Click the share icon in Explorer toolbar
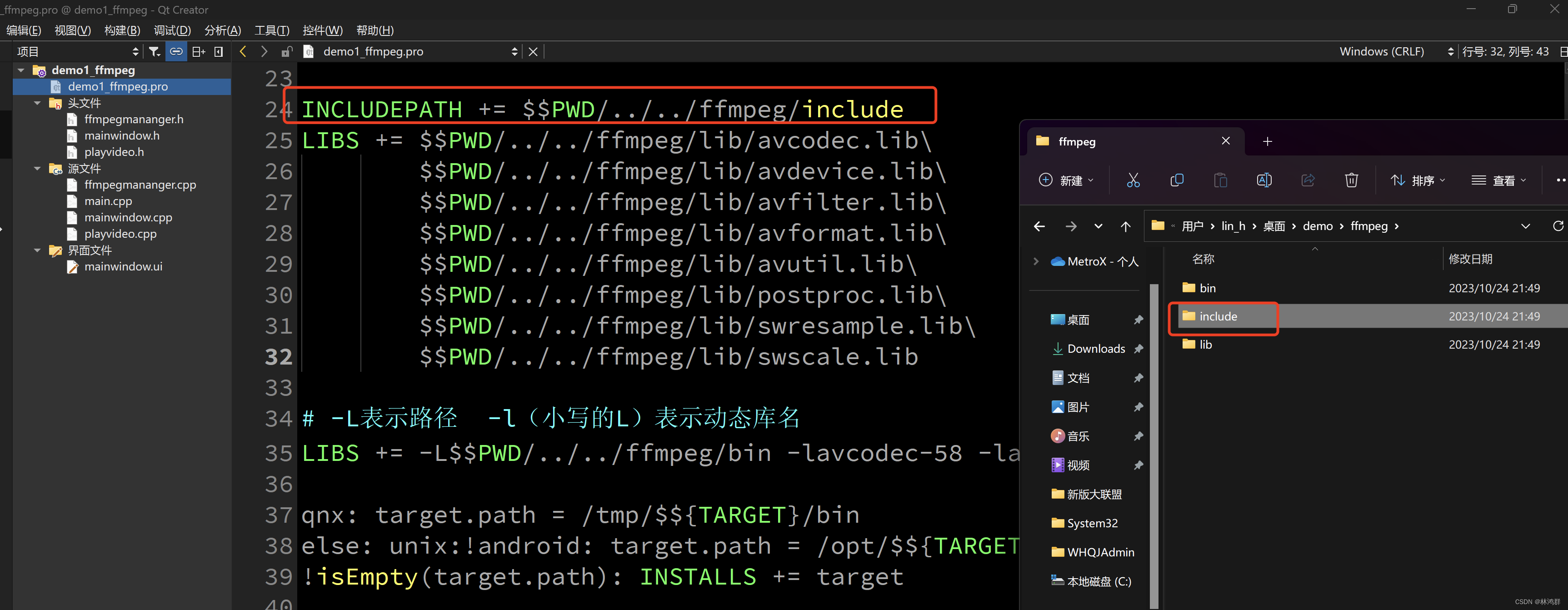Screen dimensions: 1568x610 (1308, 180)
